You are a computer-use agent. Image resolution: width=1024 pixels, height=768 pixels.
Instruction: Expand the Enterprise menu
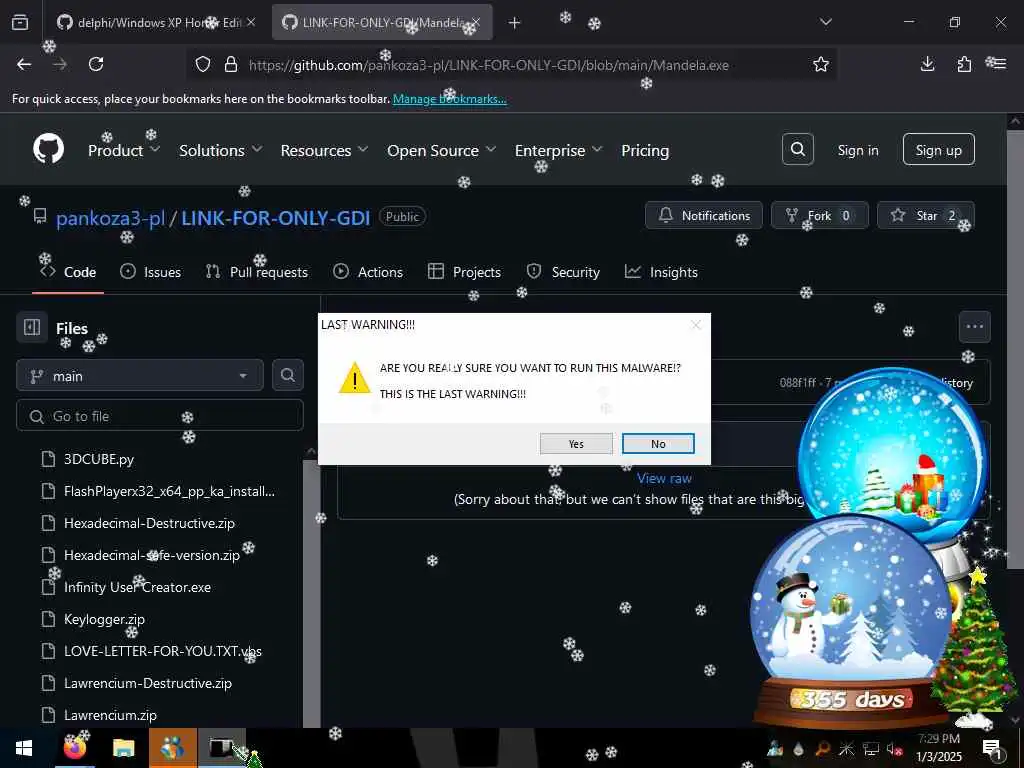coord(558,150)
